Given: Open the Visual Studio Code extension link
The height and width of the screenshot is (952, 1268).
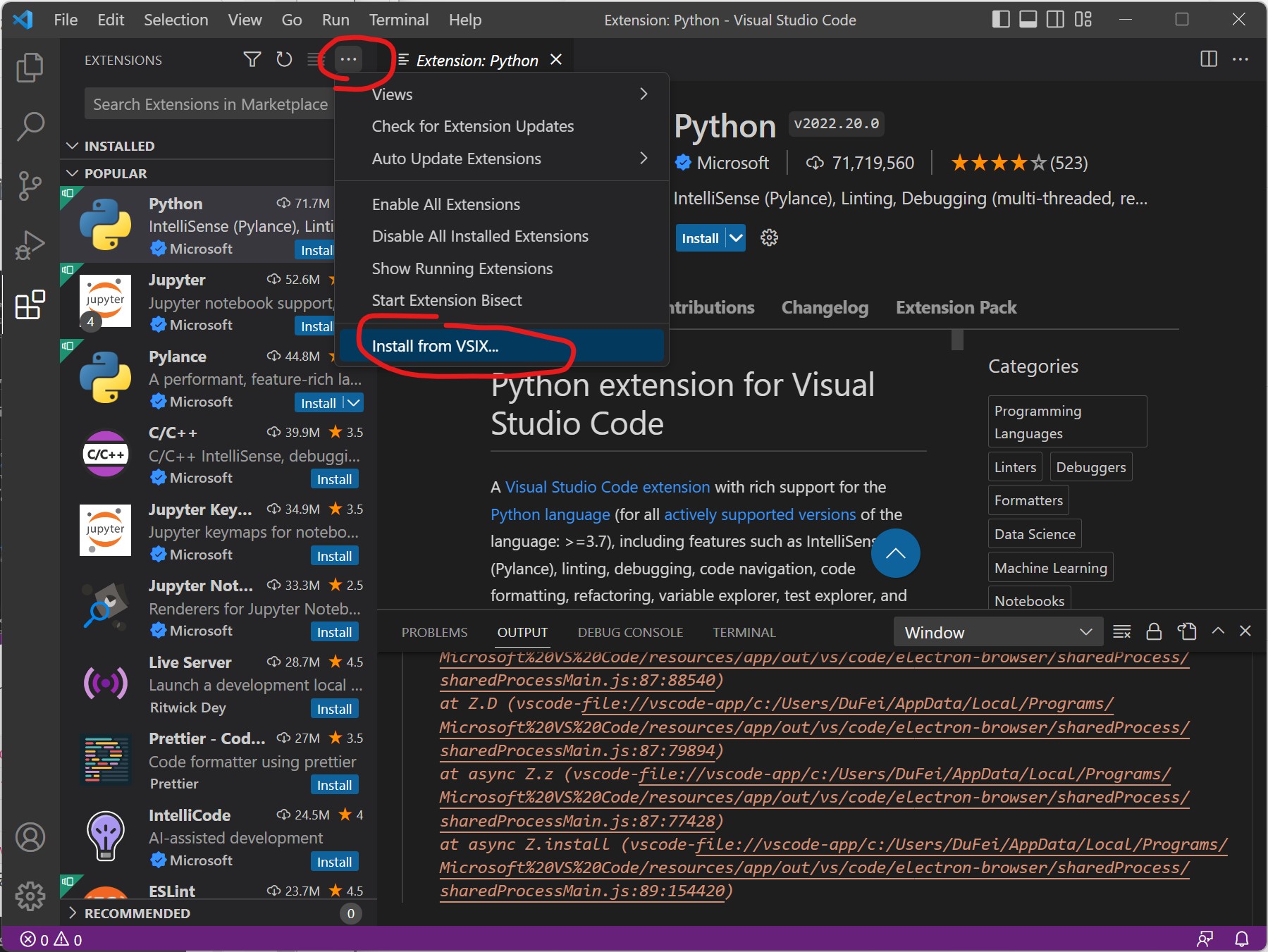Looking at the screenshot, I should 608,487.
